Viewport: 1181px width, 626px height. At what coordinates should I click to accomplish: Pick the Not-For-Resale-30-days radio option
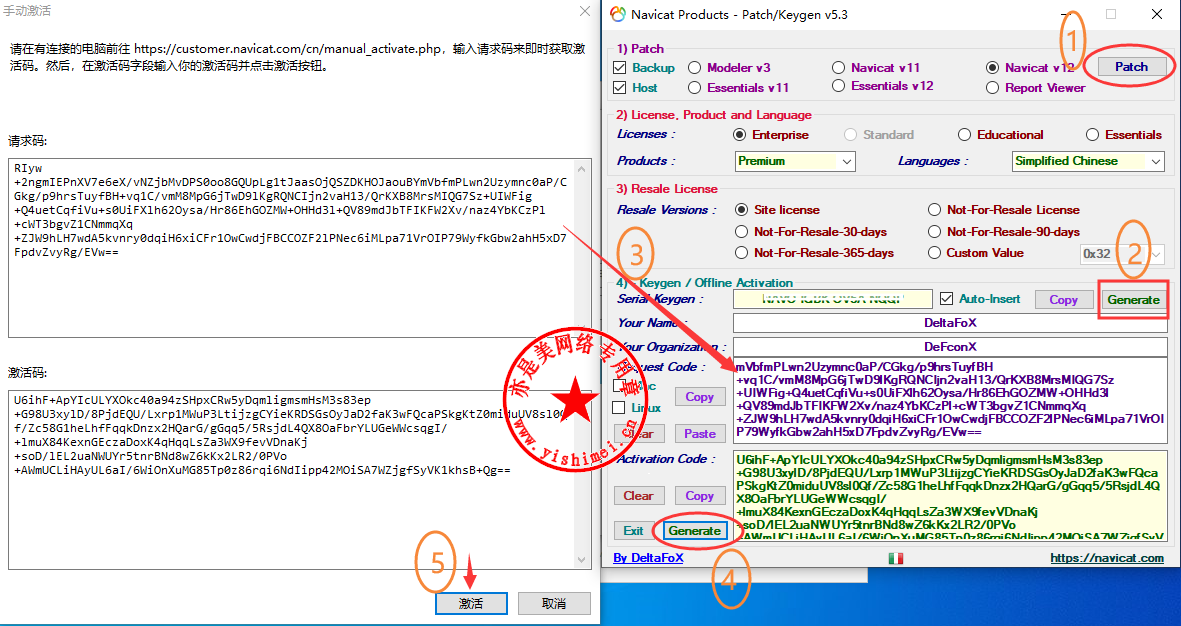(741, 232)
